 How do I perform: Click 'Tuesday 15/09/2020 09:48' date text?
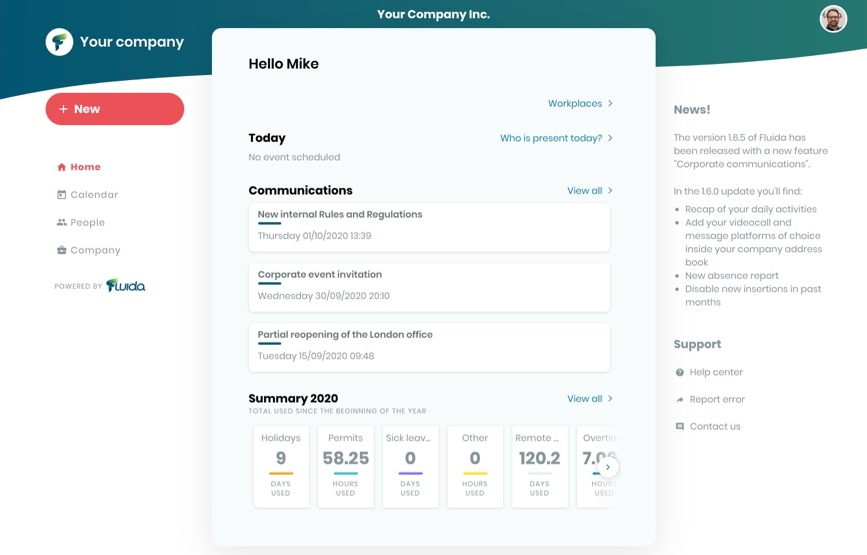(x=316, y=356)
